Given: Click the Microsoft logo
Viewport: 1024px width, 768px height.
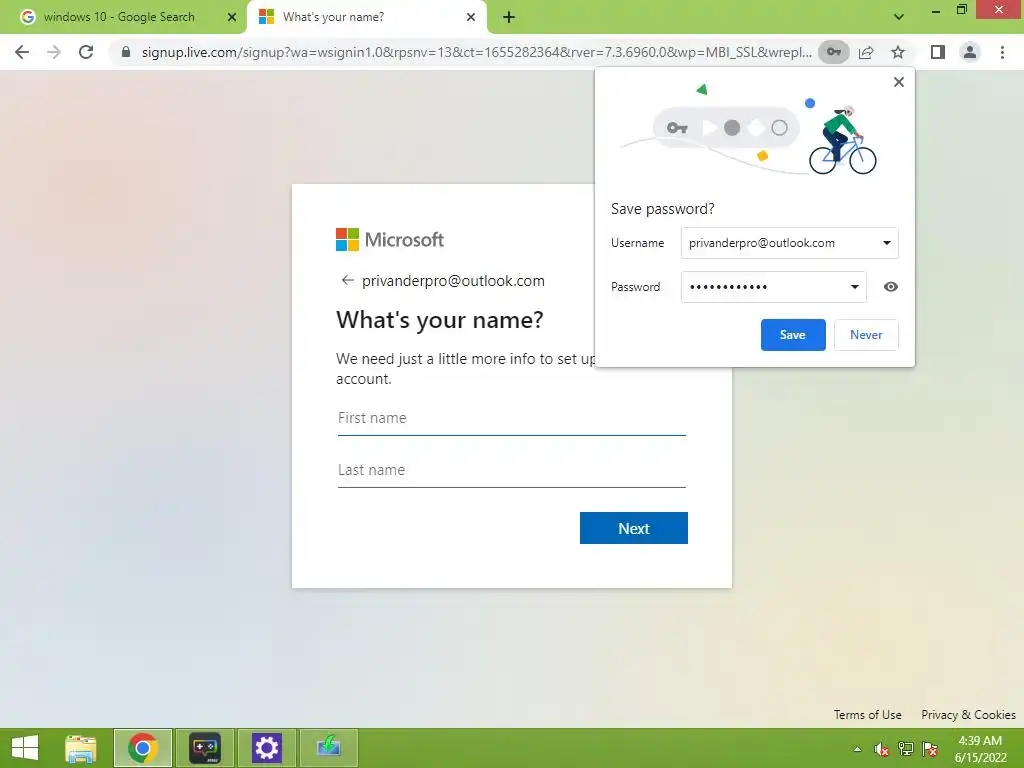Looking at the screenshot, I should 390,240.
